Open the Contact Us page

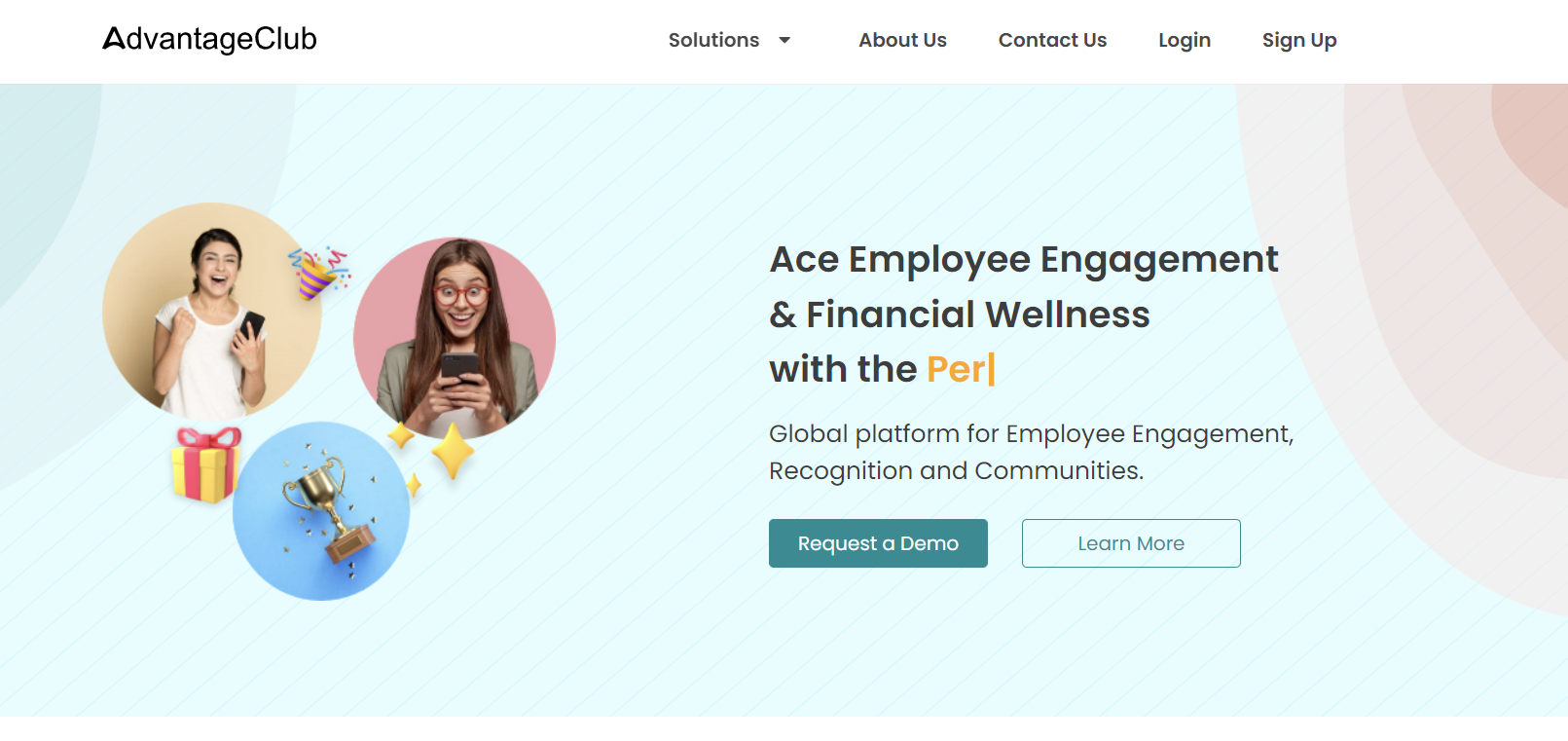[1052, 40]
